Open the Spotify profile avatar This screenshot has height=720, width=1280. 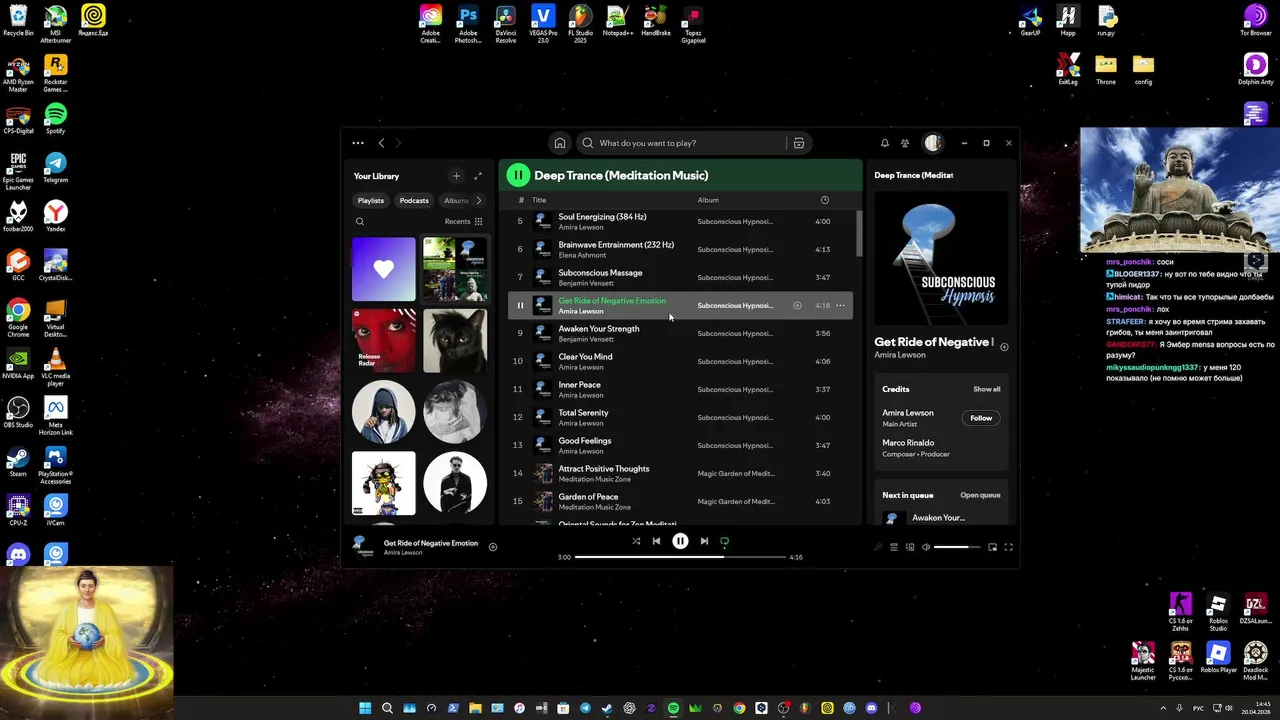pyautogui.click(x=933, y=143)
